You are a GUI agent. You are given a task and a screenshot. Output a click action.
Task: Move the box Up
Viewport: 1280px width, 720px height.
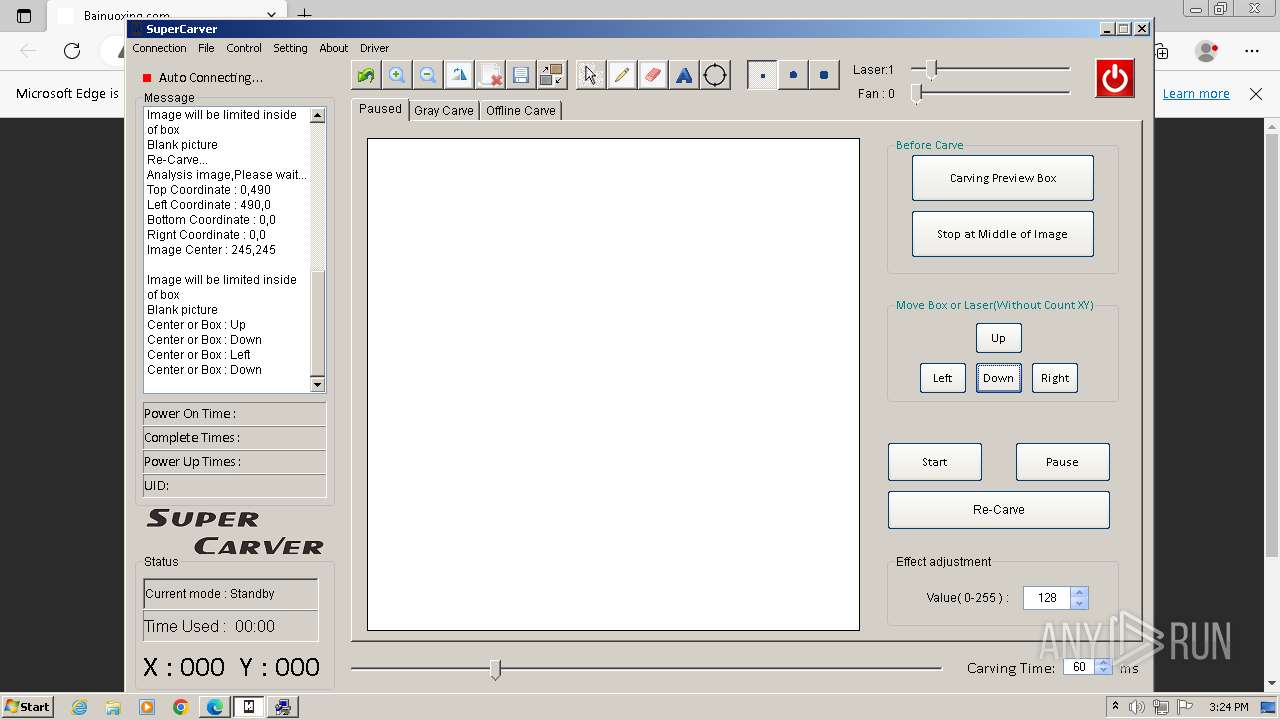pos(998,338)
